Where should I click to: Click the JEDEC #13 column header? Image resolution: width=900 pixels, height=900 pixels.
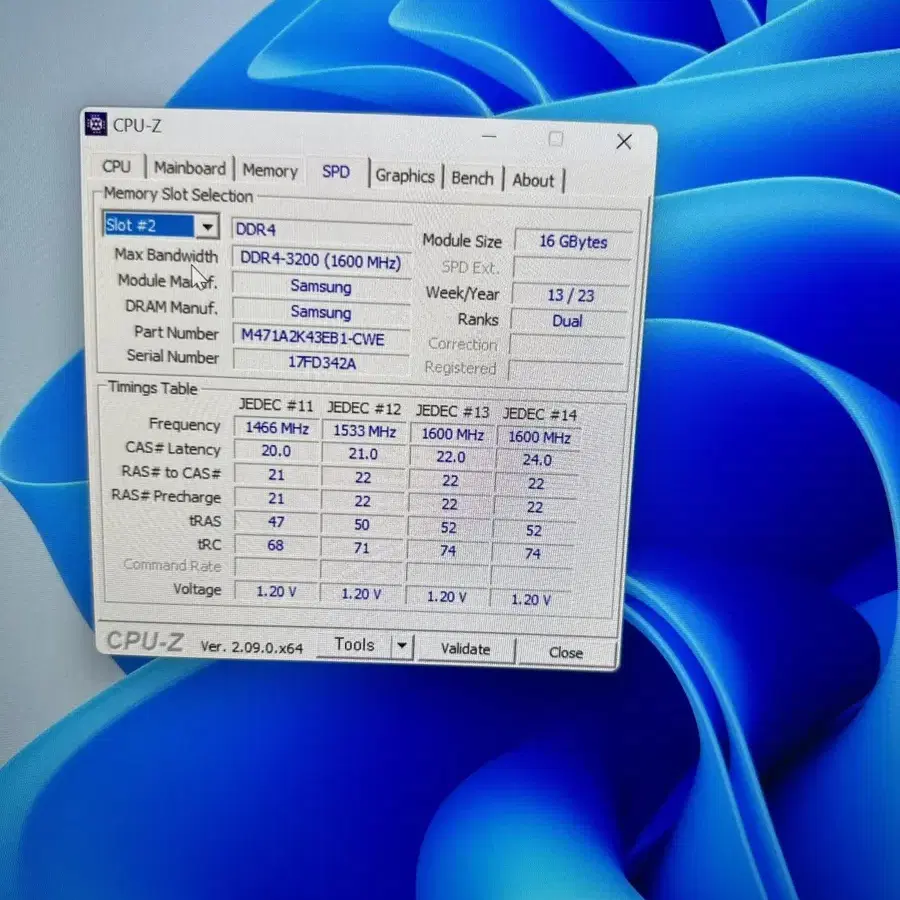452,412
